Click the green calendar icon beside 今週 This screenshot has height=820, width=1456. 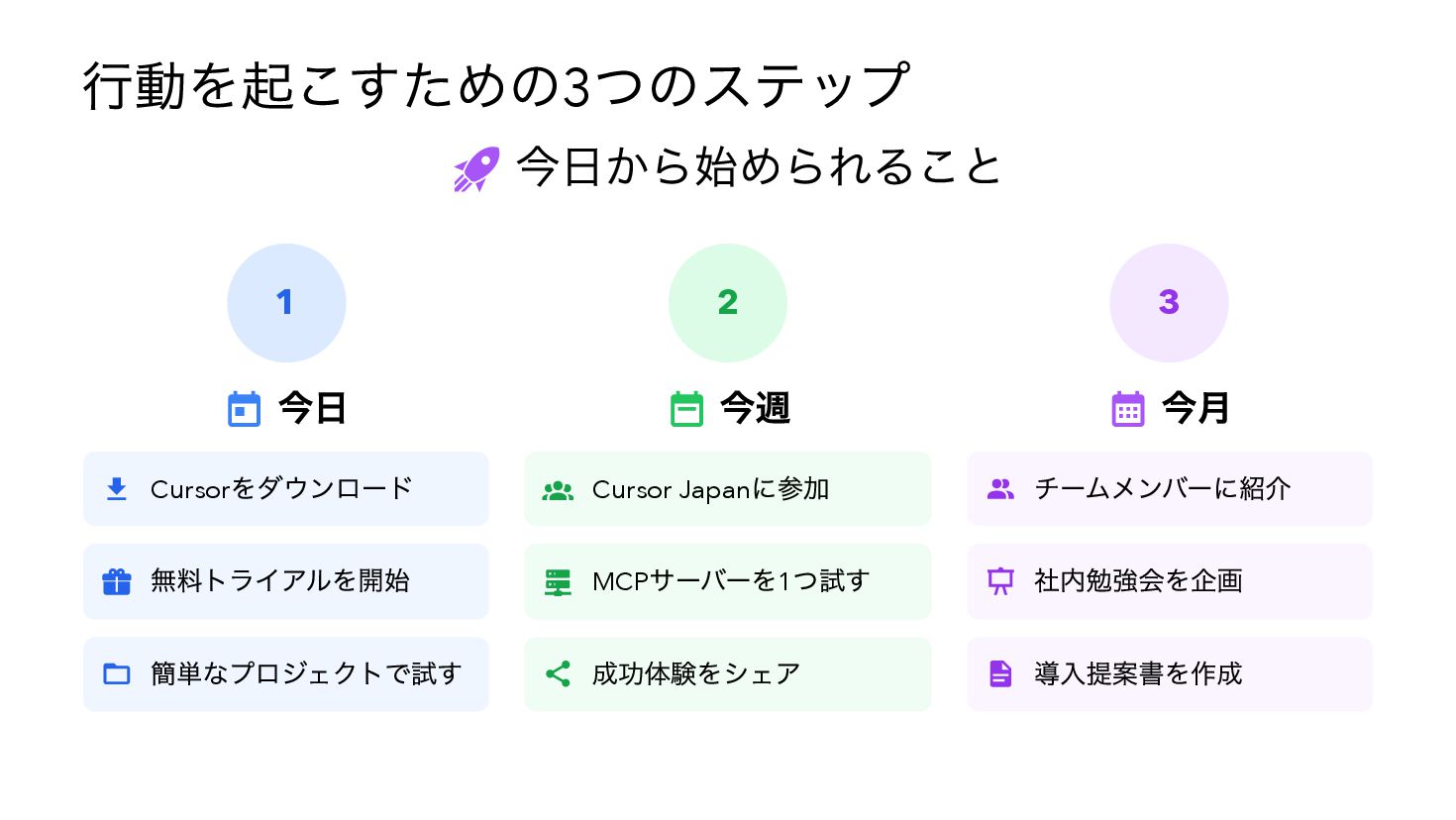(686, 409)
